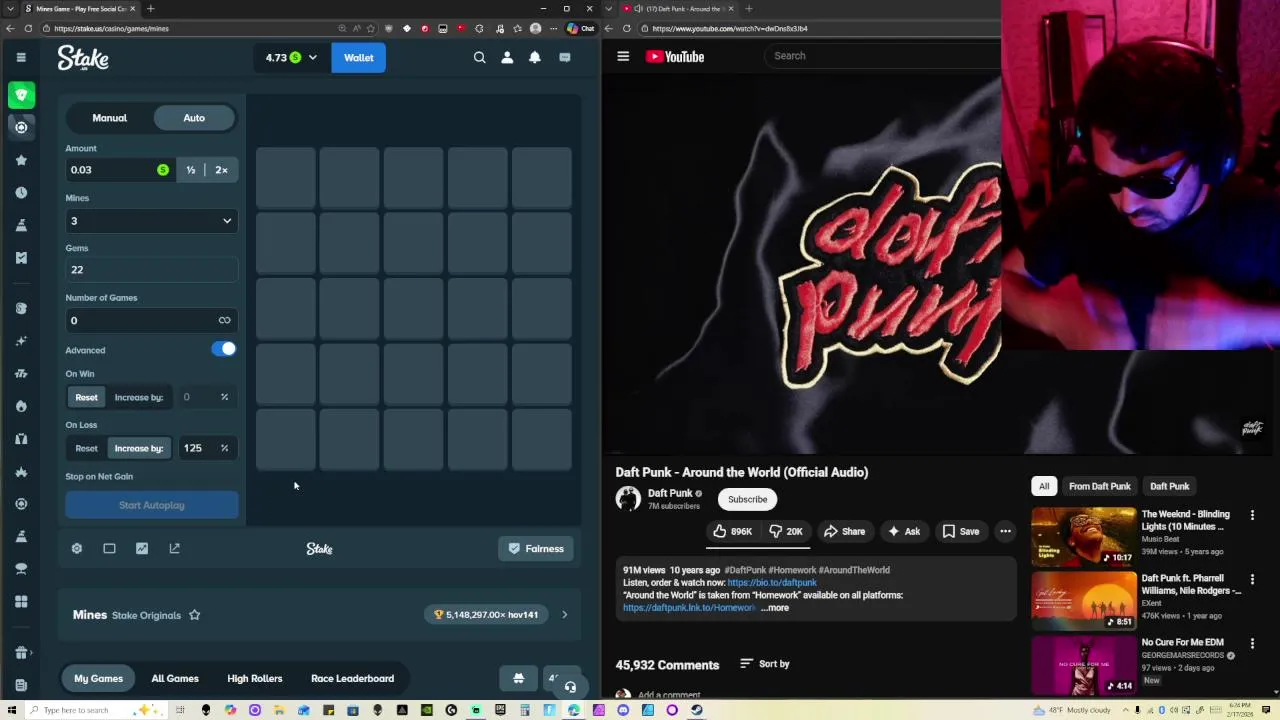Open High Rollers tab

(x=255, y=678)
